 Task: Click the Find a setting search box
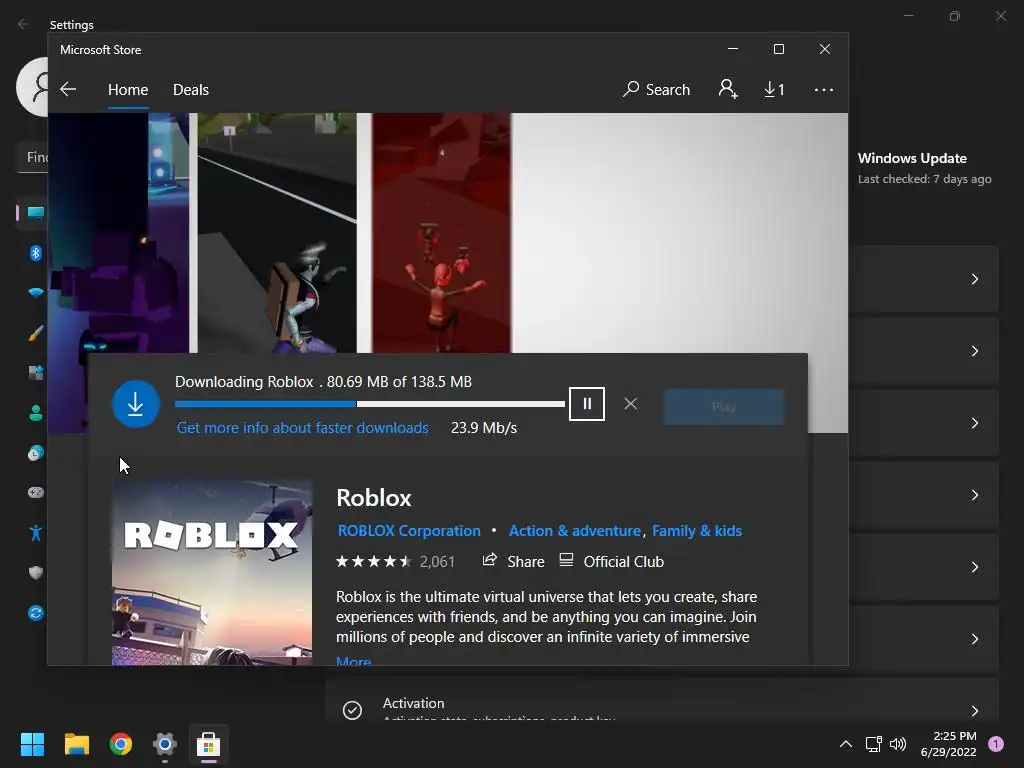coord(33,157)
